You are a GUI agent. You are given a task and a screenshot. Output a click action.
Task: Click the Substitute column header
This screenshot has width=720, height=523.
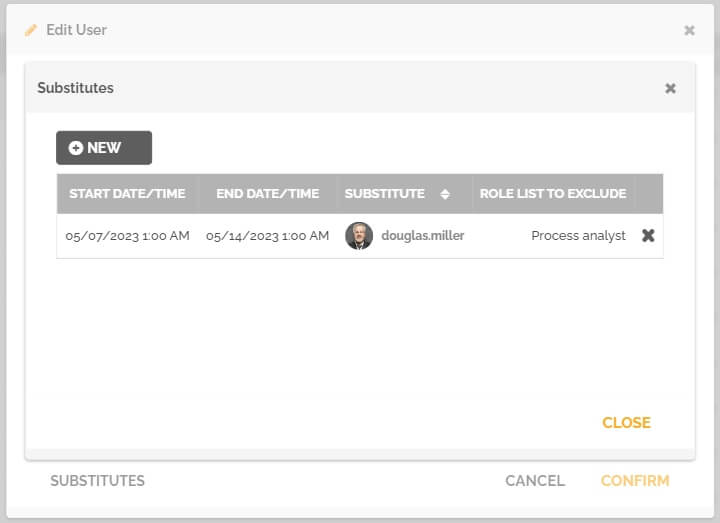point(385,194)
